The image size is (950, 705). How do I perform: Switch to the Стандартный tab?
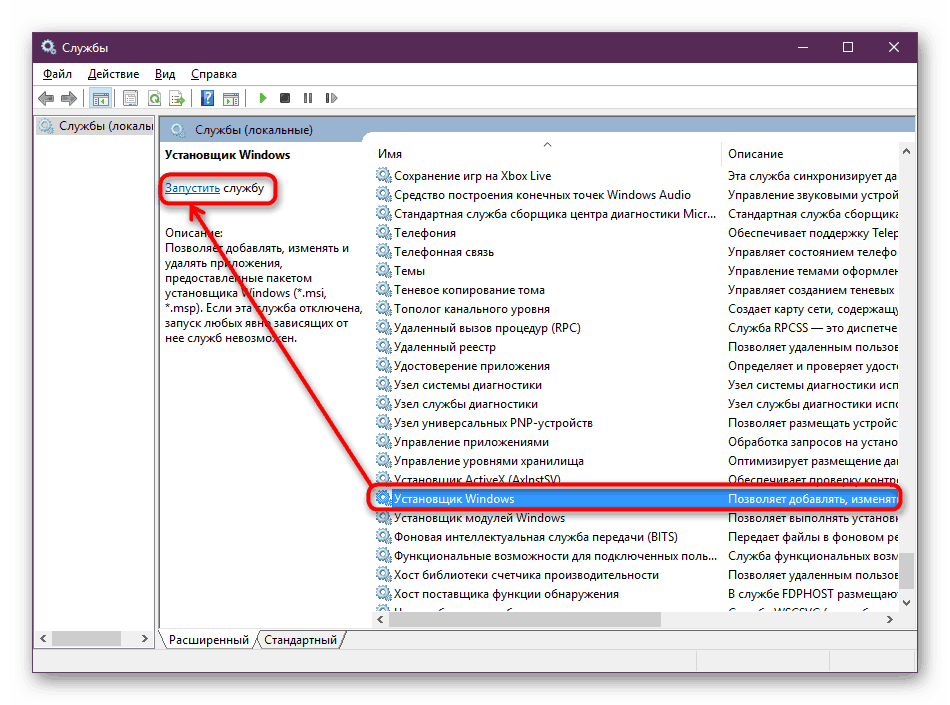coord(301,640)
